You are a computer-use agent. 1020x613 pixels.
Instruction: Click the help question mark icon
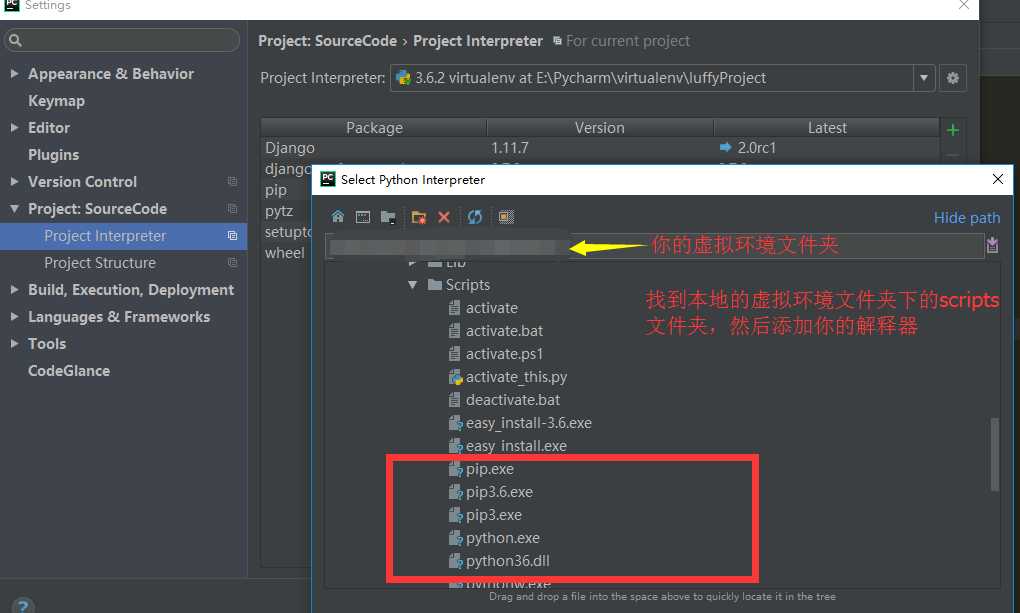[x=22, y=605]
